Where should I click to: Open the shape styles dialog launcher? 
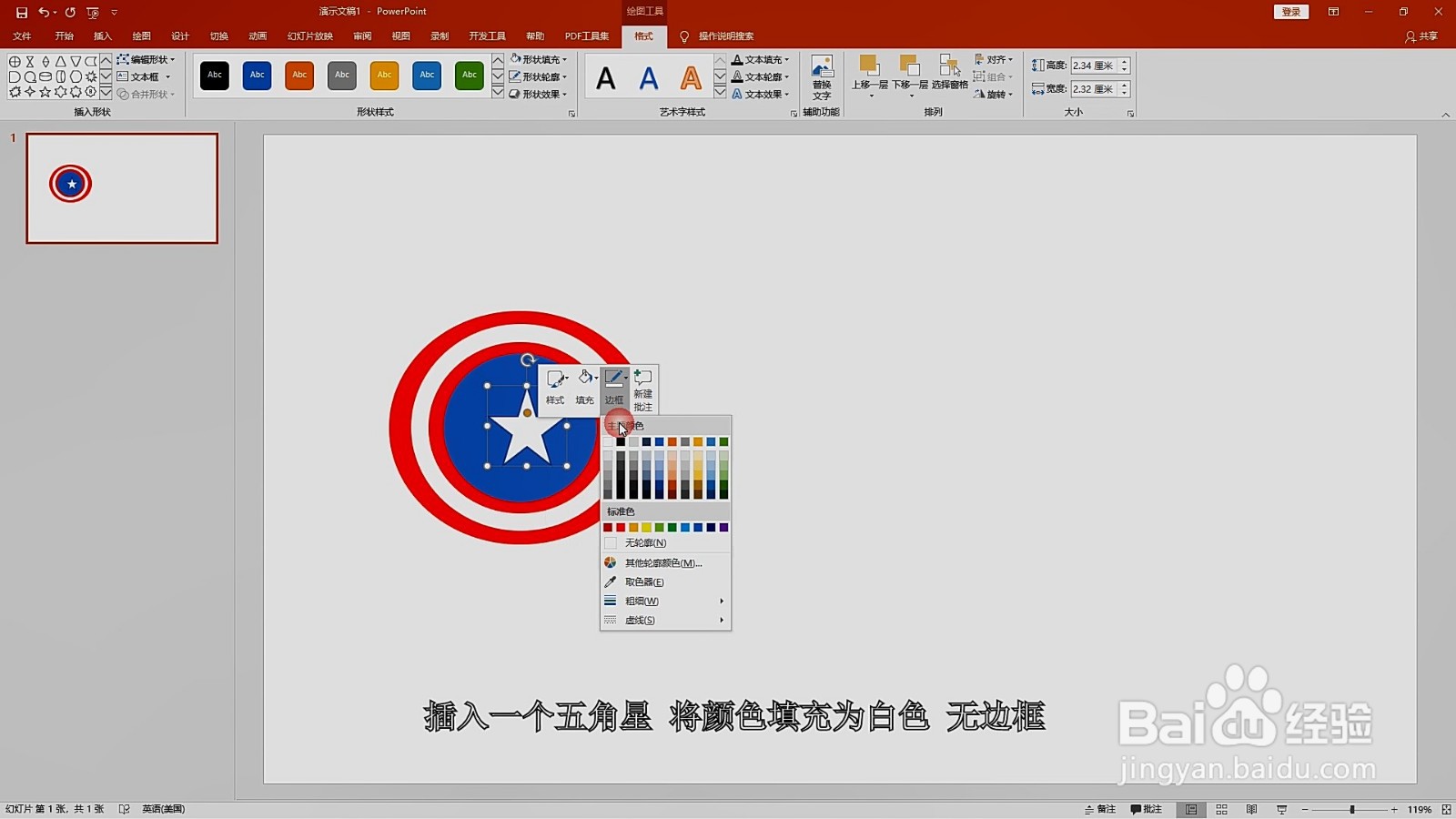click(x=571, y=114)
